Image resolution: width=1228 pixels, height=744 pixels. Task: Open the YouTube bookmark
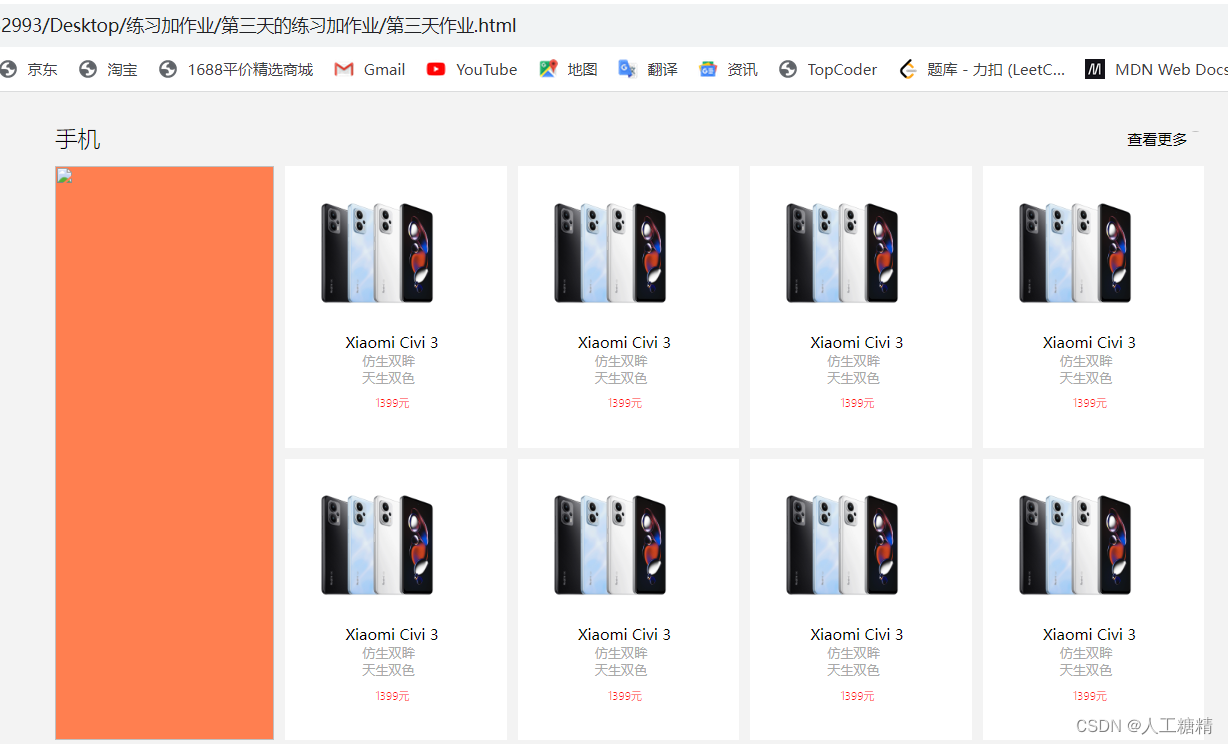coord(472,69)
